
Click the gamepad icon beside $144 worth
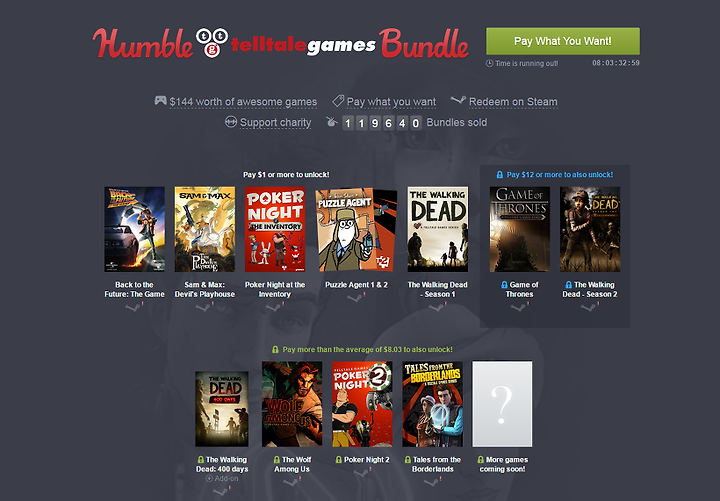[x=160, y=101]
